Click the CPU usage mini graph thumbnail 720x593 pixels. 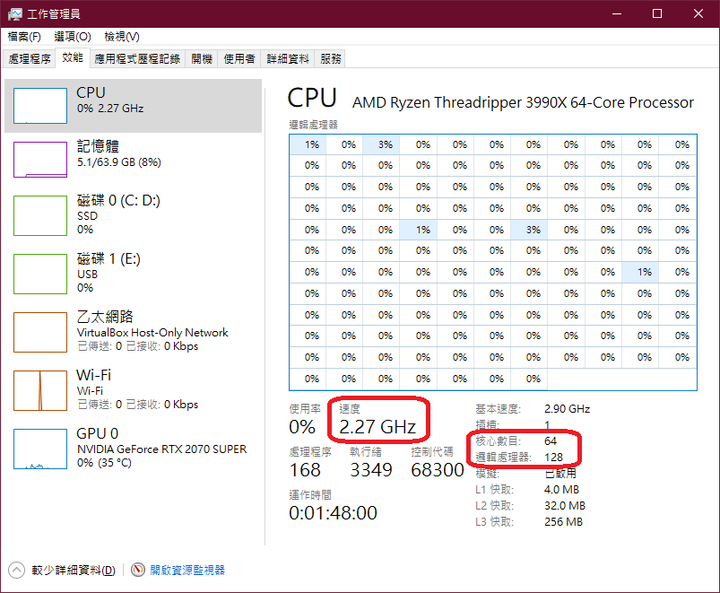(x=40, y=106)
